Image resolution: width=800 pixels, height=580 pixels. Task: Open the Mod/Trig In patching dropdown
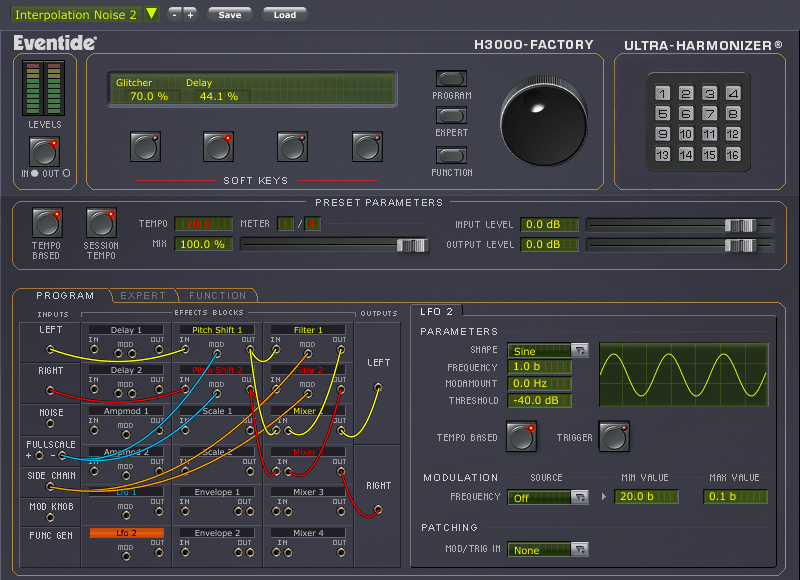click(580, 549)
